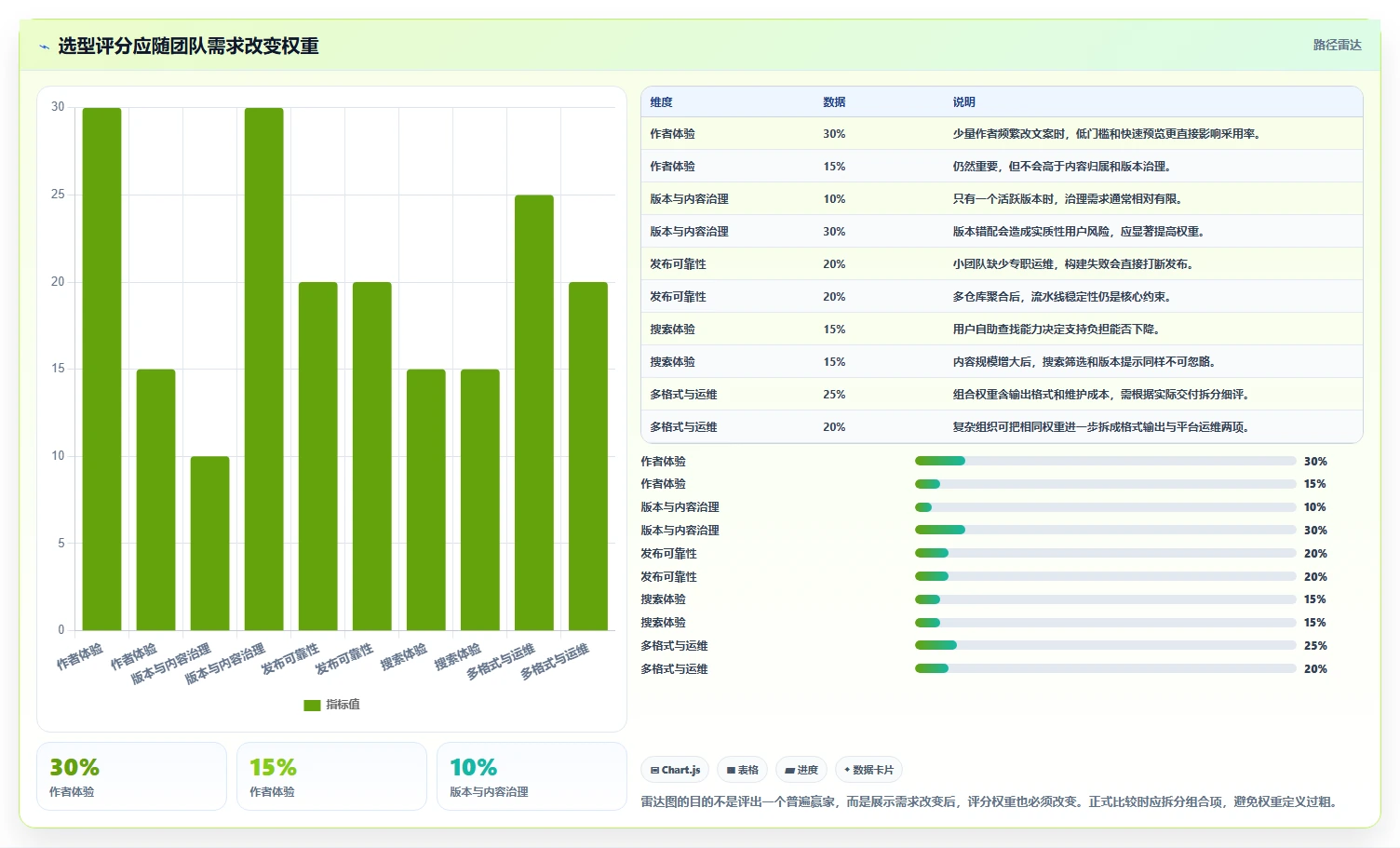1400x848 pixels.
Task: Click the 多格式与运维 progress bar showing 25%
Action: pyautogui.click(x=1105, y=645)
